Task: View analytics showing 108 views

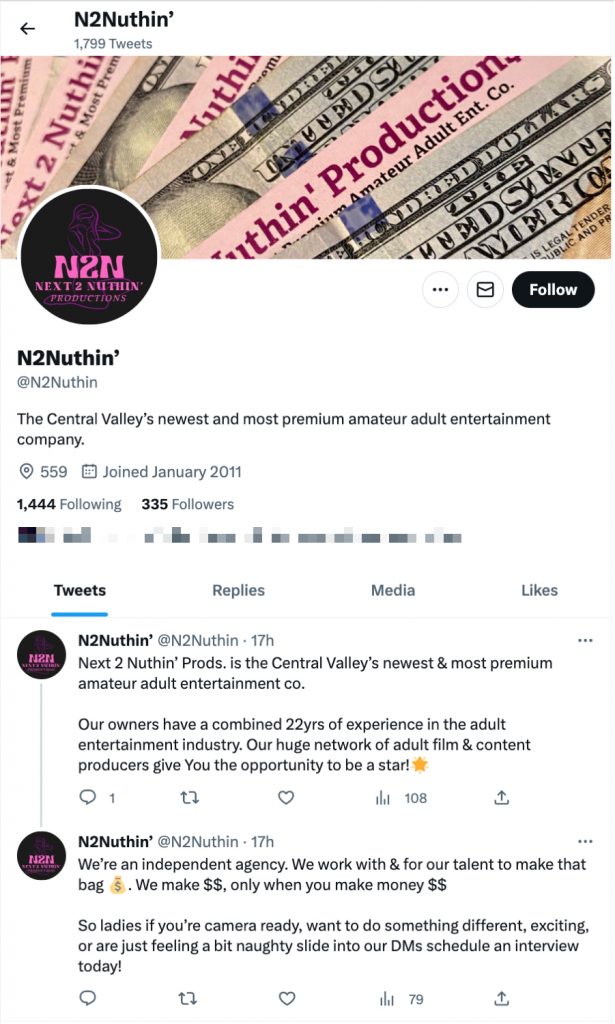Action: pyautogui.click(x=400, y=797)
